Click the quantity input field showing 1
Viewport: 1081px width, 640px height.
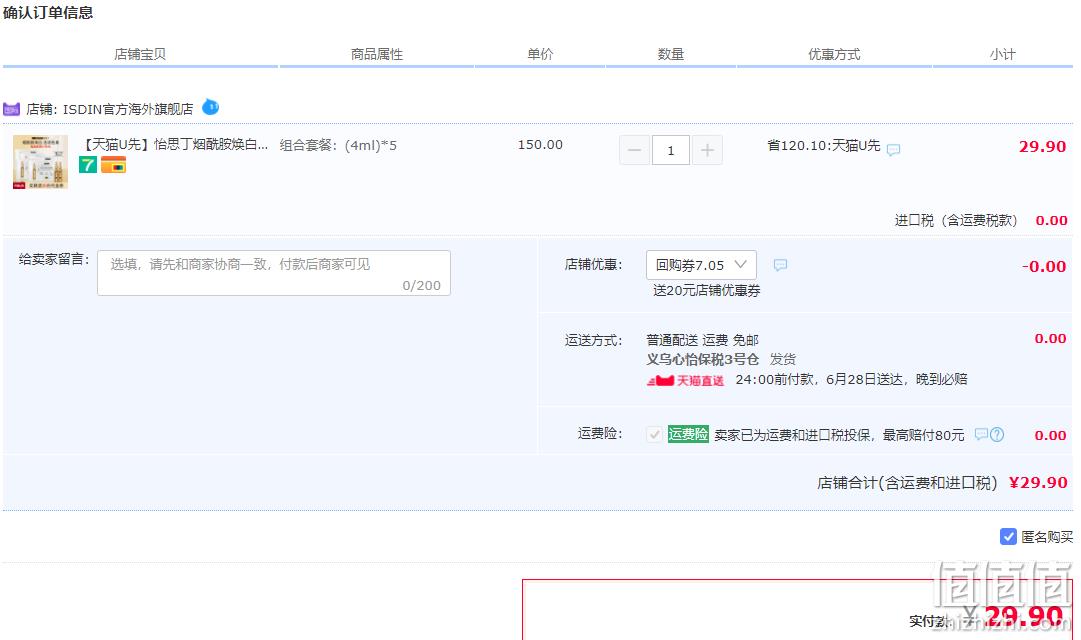[x=671, y=150]
